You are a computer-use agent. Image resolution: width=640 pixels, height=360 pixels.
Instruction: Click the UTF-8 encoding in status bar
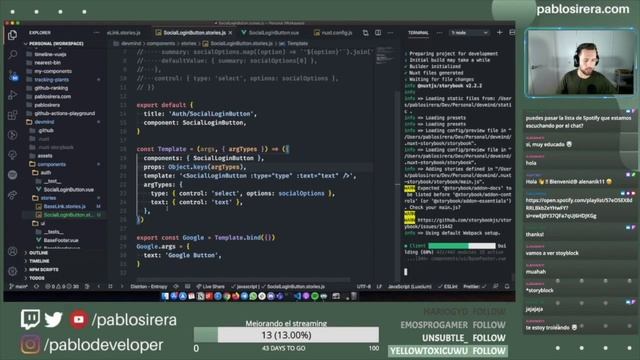(x=364, y=287)
